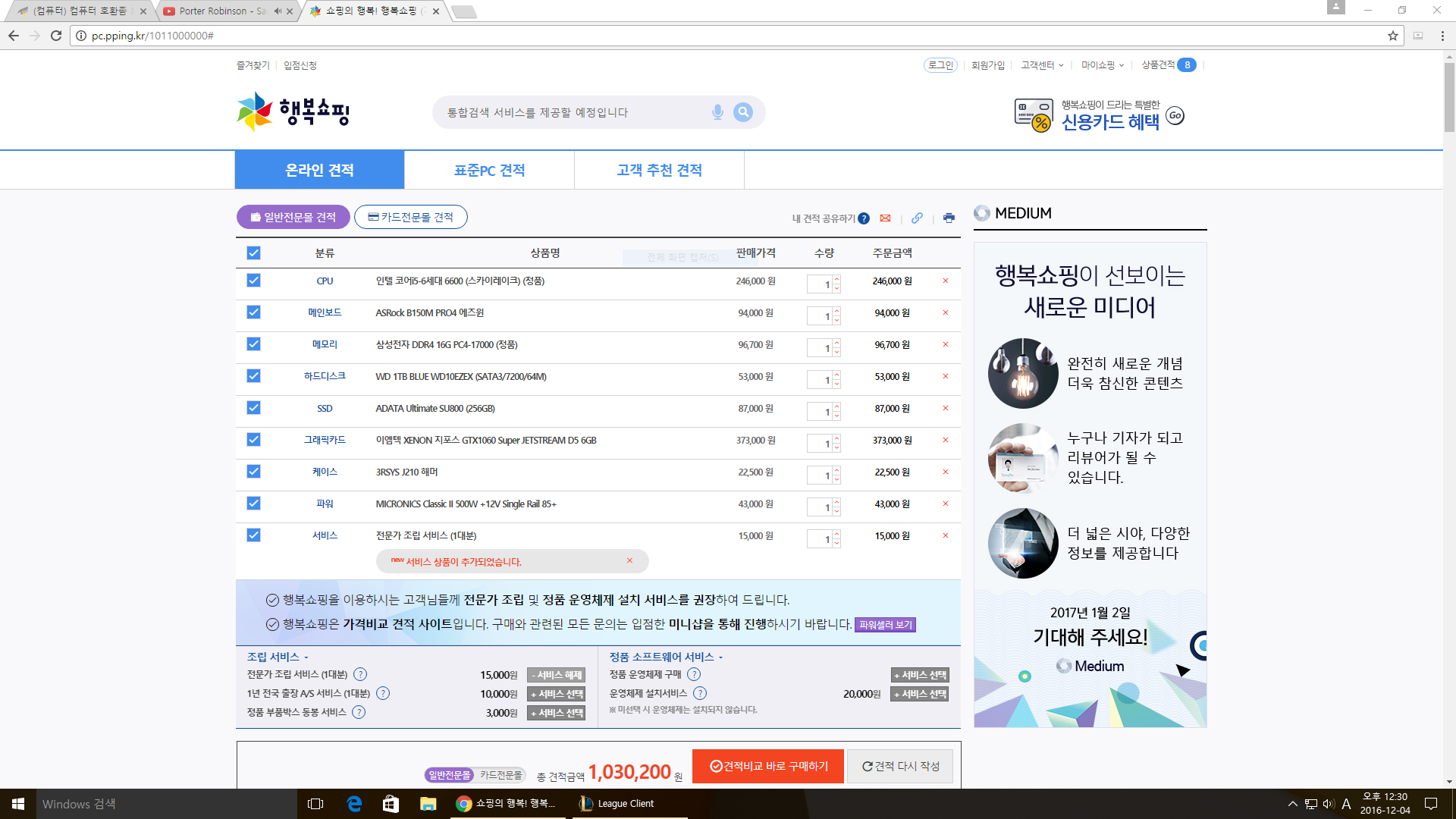
Task: Expand the 조립 서비스 section arrow
Action: [x=306, y=657]
